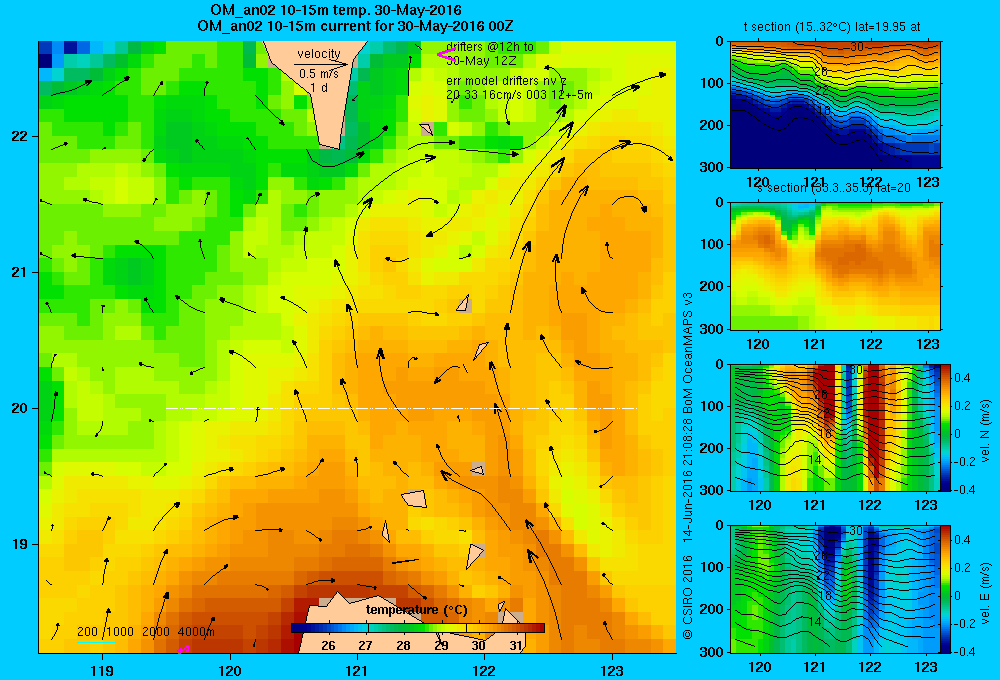Click the longitude axis label '123' on the main map
Viewport: 1000px width, 680px height.
point(612,671)
